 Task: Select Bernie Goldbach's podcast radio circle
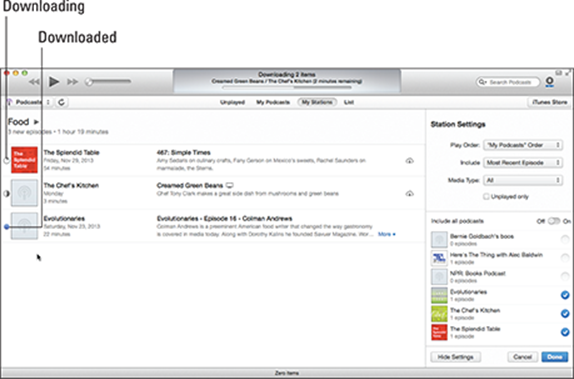click(565, 240)
